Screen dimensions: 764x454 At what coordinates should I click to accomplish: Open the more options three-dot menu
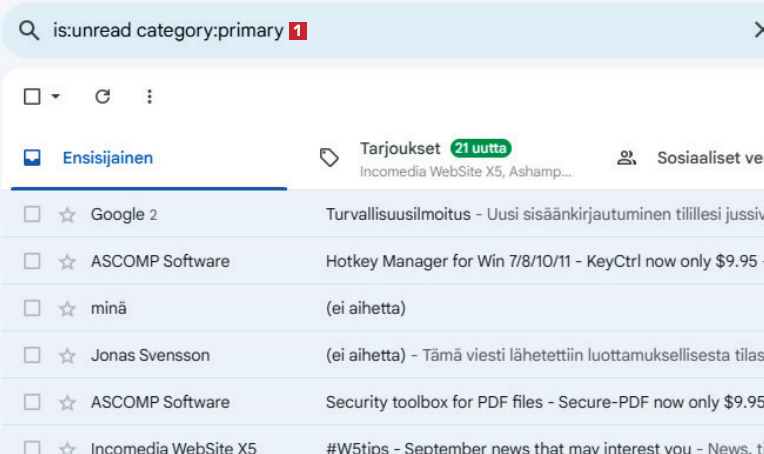tap(149, 97)
